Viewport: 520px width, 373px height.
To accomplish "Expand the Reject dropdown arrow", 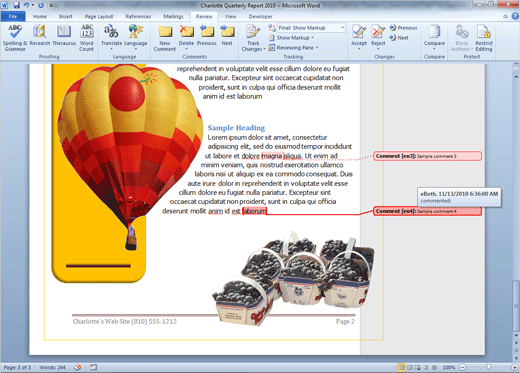I will point(378,49).
